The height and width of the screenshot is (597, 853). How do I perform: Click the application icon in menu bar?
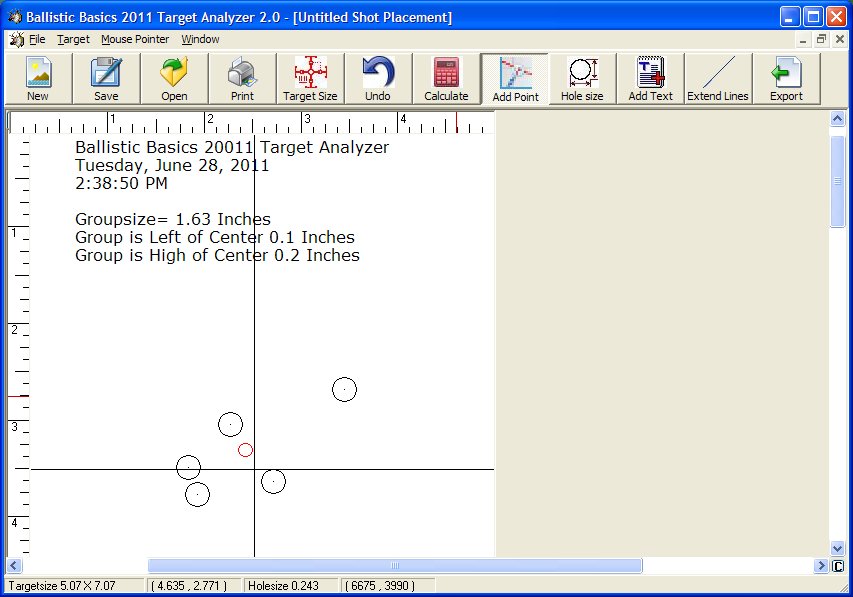tap(17, 39)
